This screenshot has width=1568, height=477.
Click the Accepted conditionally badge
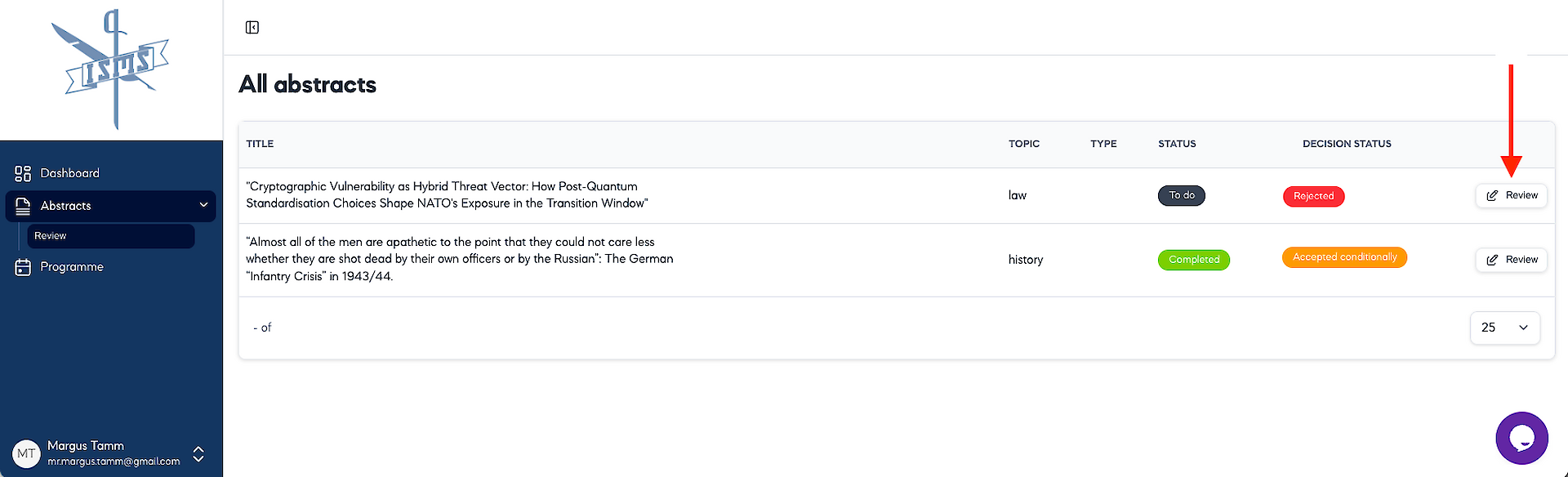click(x=1344, y=257)
